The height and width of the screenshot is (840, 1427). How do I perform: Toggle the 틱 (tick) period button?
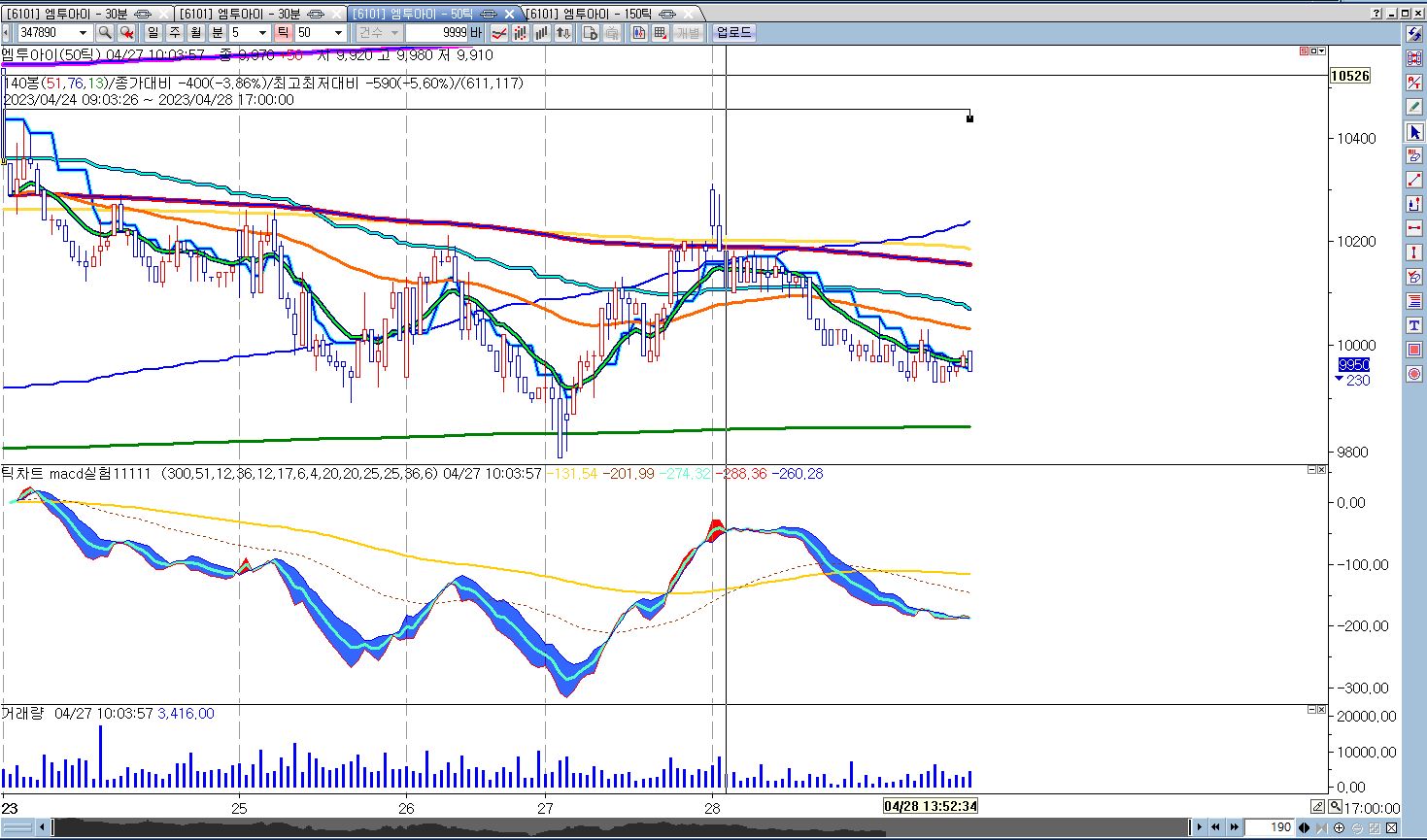click(283, 33)
